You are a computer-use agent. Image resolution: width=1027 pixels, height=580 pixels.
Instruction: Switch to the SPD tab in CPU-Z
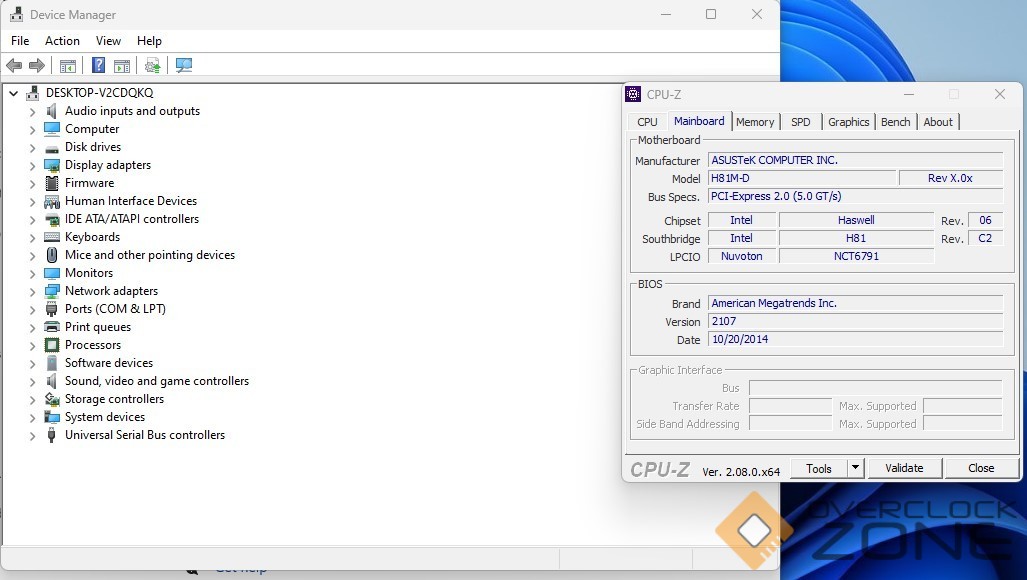tap(800, 122)
